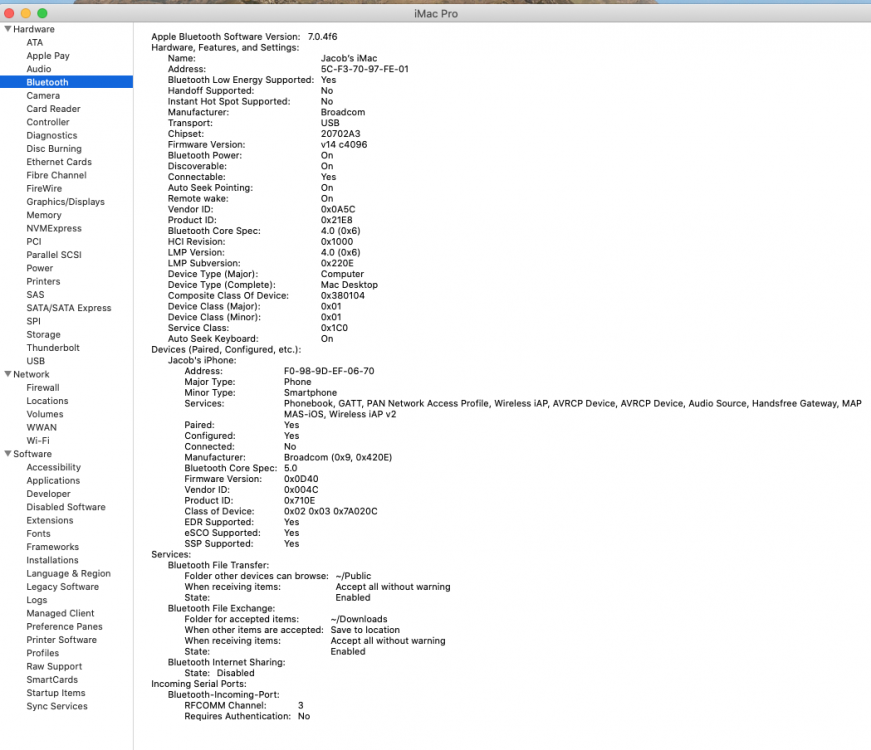Select Startup Items in the sidebar
The height and width of the screenshot is (750, 871).
pos(56,693)
